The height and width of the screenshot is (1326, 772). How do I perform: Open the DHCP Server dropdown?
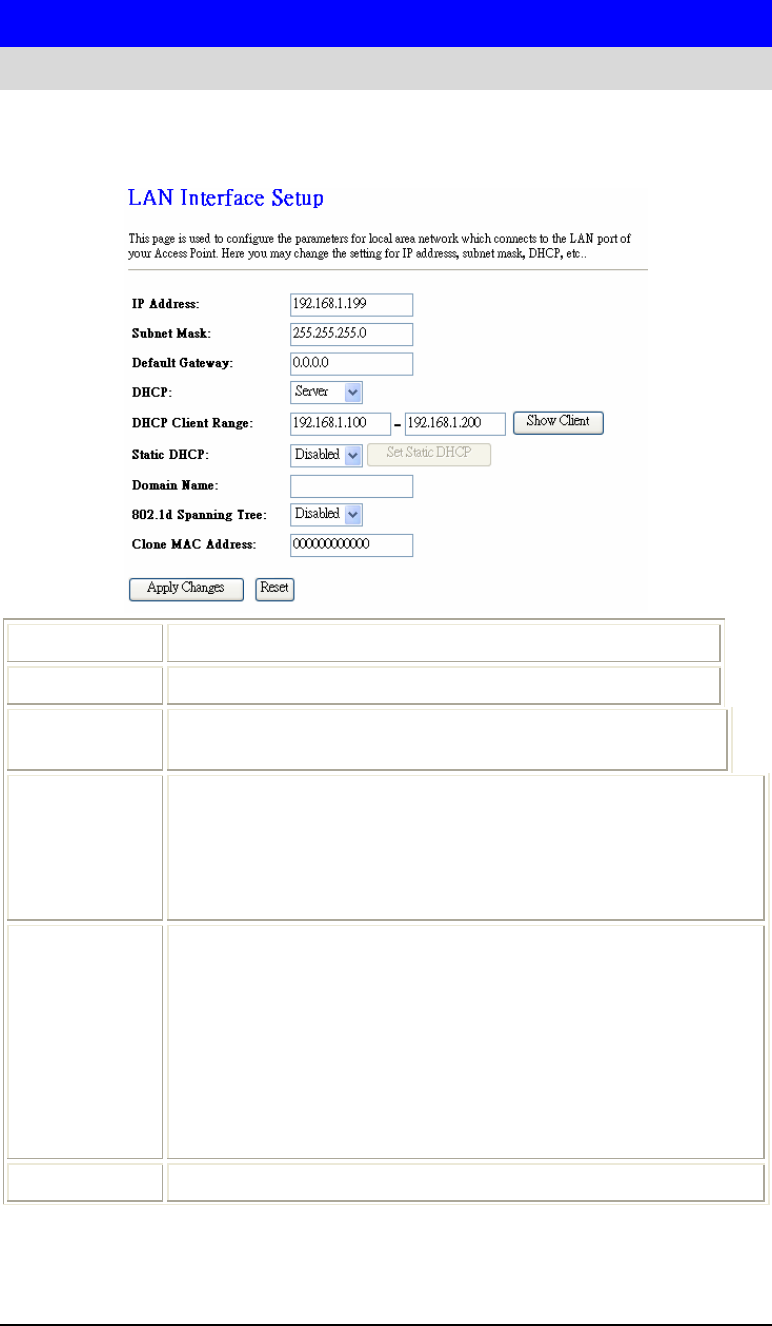pos(327,392)
